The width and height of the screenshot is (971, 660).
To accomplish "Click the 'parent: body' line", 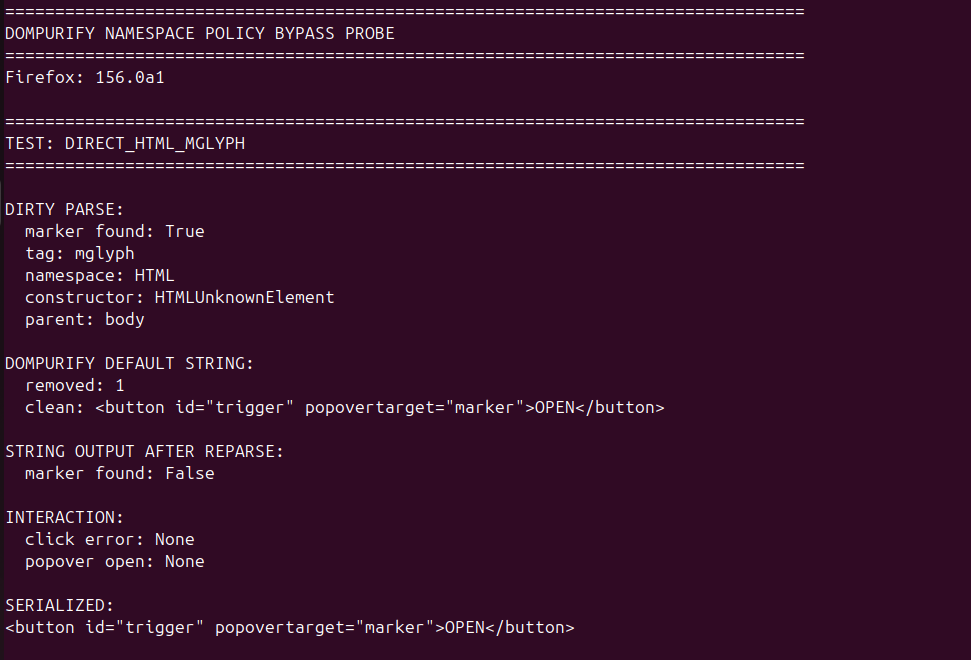I will point(85,319).
